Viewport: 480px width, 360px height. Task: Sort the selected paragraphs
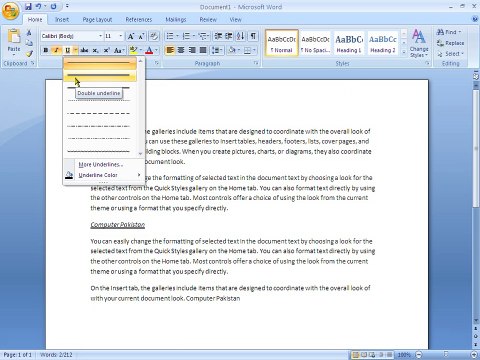(240, 36)
